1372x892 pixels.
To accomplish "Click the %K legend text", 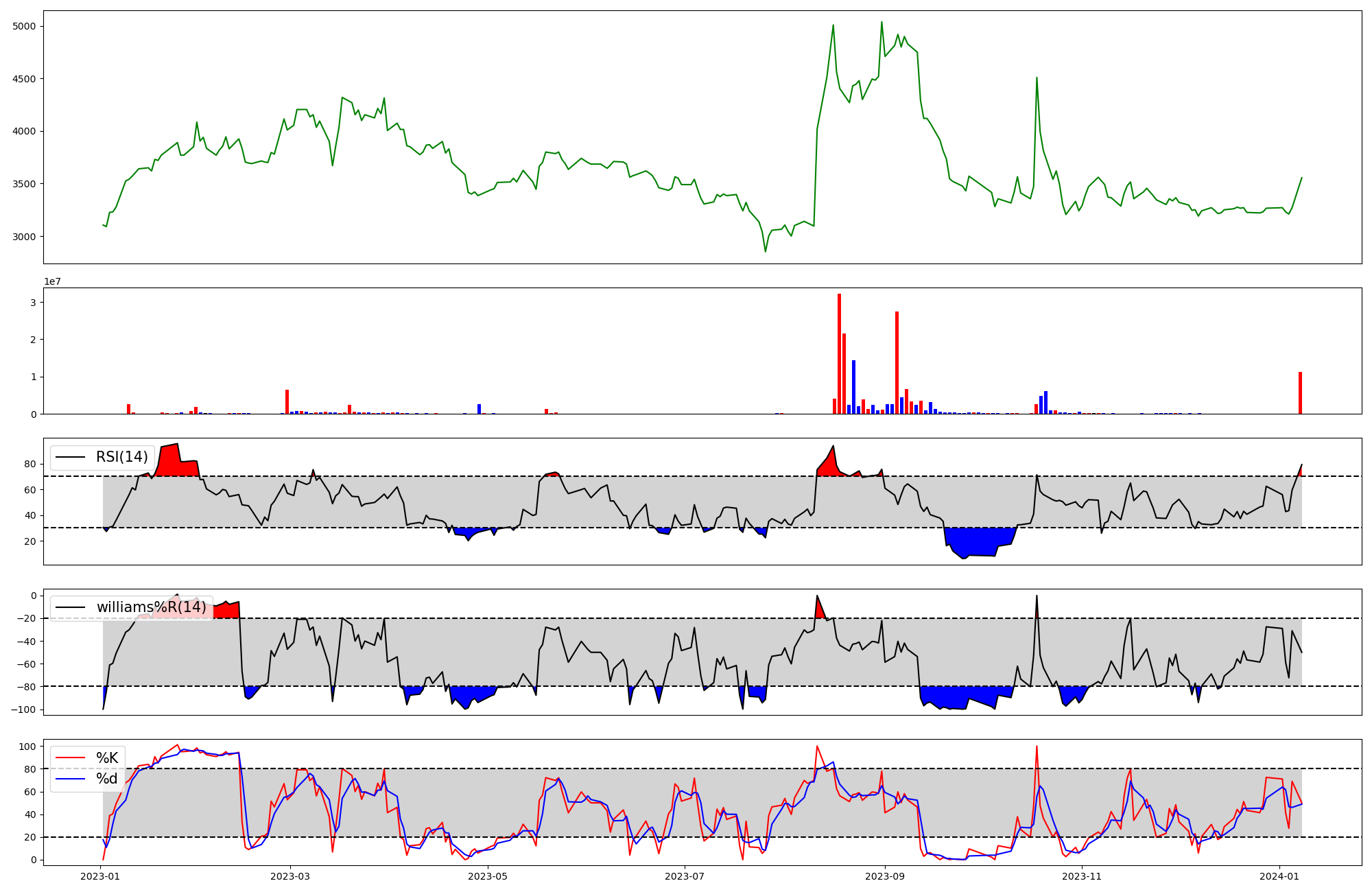I will 107,758.
